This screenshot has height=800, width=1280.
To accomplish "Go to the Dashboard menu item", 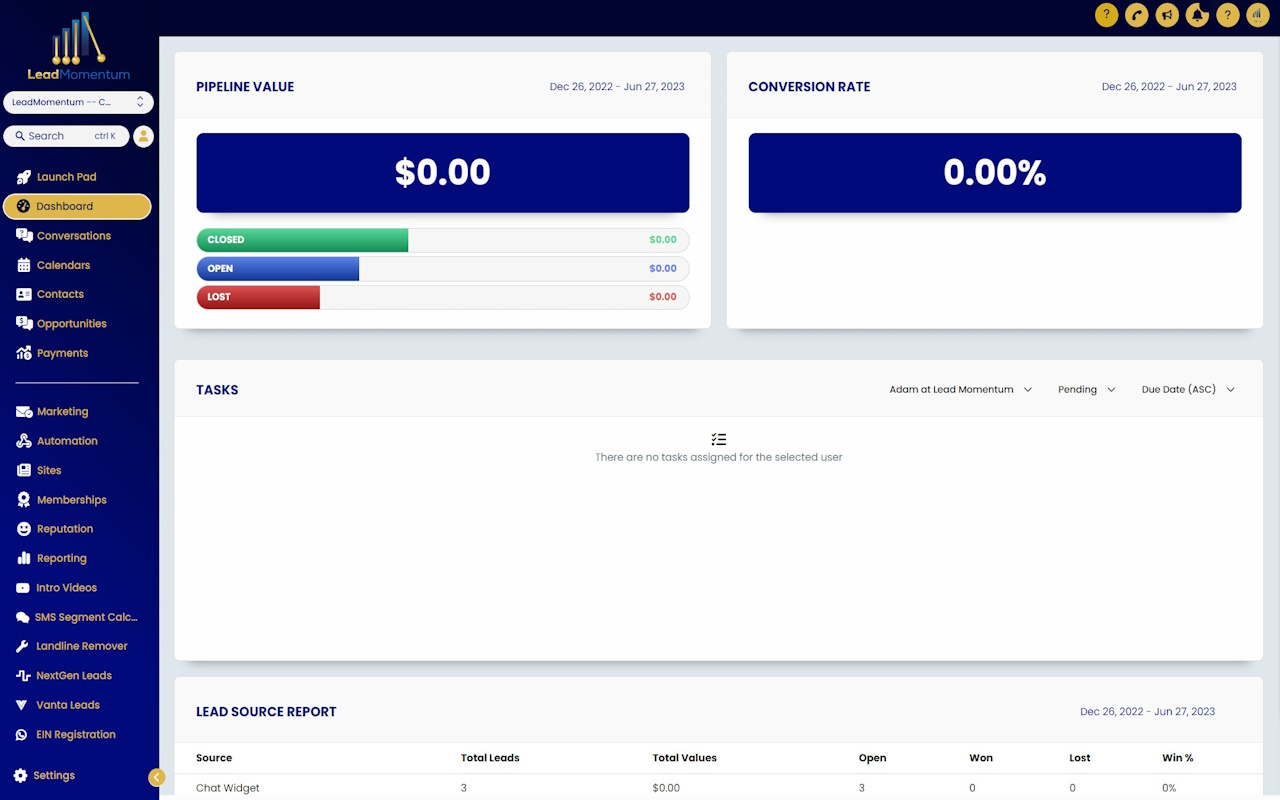I will (77, 206).
